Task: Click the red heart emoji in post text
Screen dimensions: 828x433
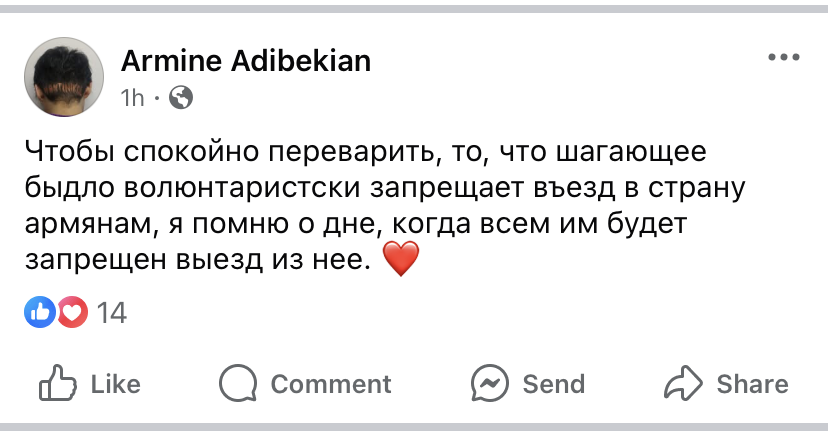Action: point(400,262)
